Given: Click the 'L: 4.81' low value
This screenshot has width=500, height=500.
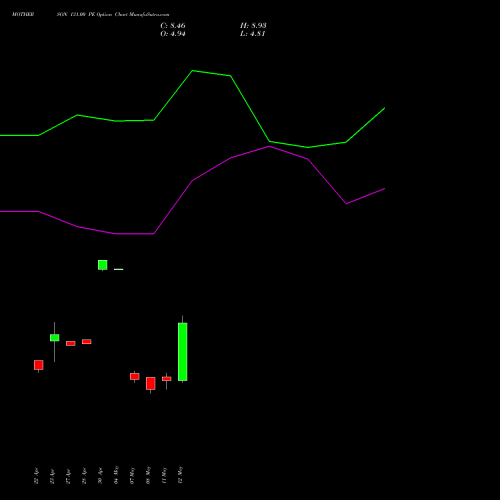Looking at the screenshot, I should (253, 34).
